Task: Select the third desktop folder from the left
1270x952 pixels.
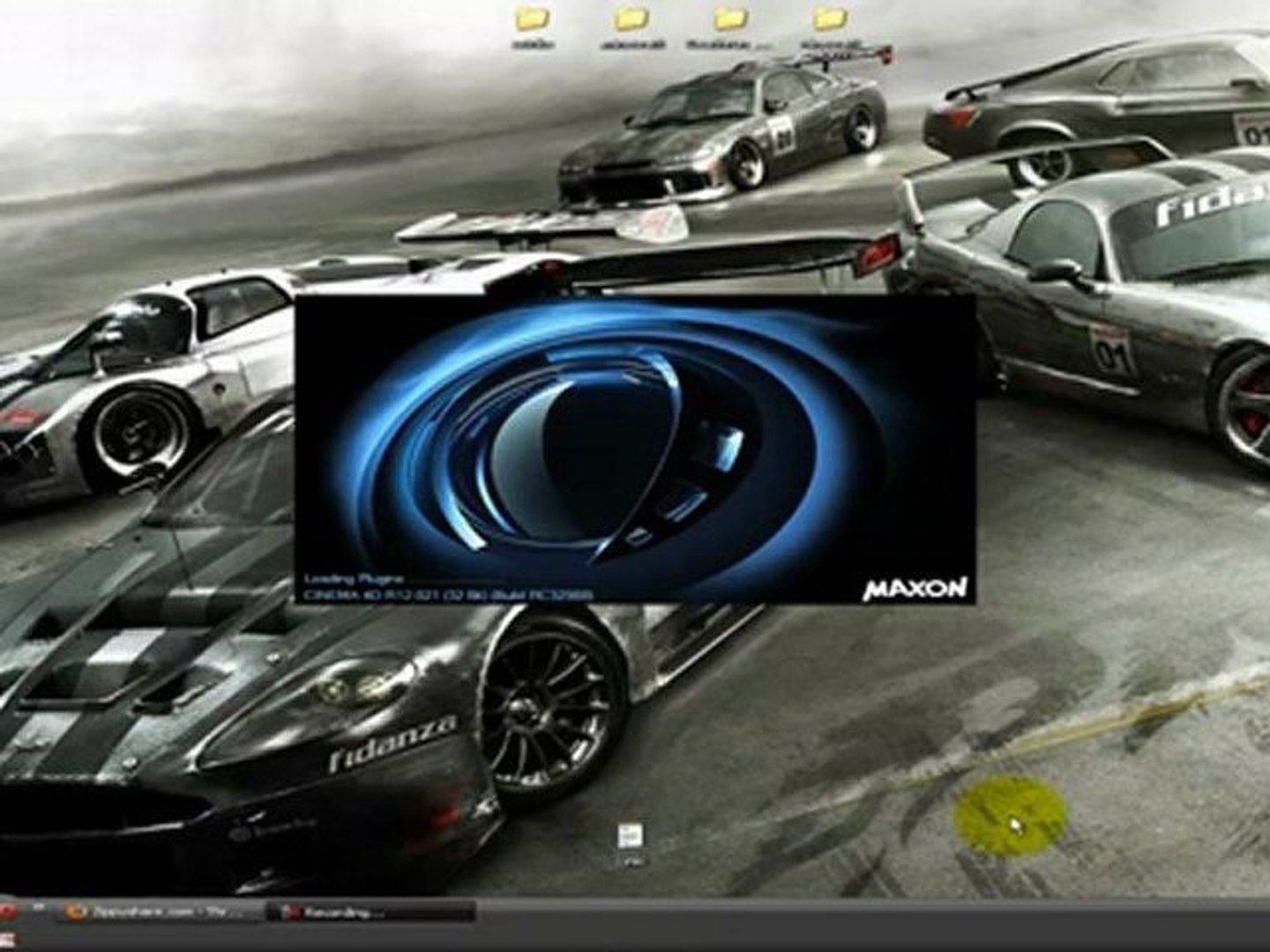Action: 730,18
